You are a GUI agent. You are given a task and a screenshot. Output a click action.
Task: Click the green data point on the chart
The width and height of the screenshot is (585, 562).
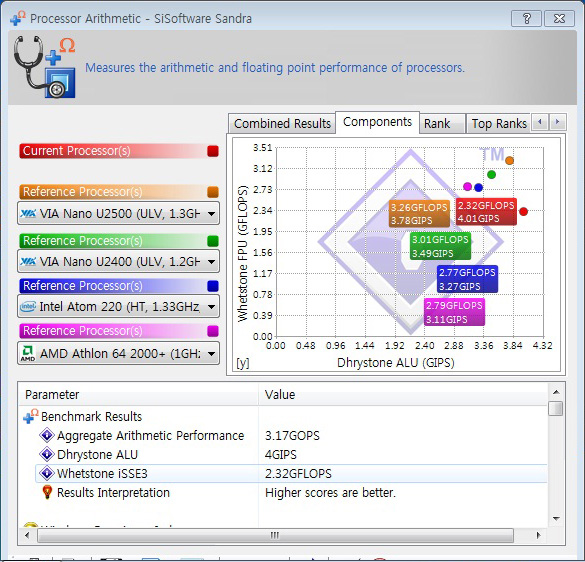click(491, 174)
